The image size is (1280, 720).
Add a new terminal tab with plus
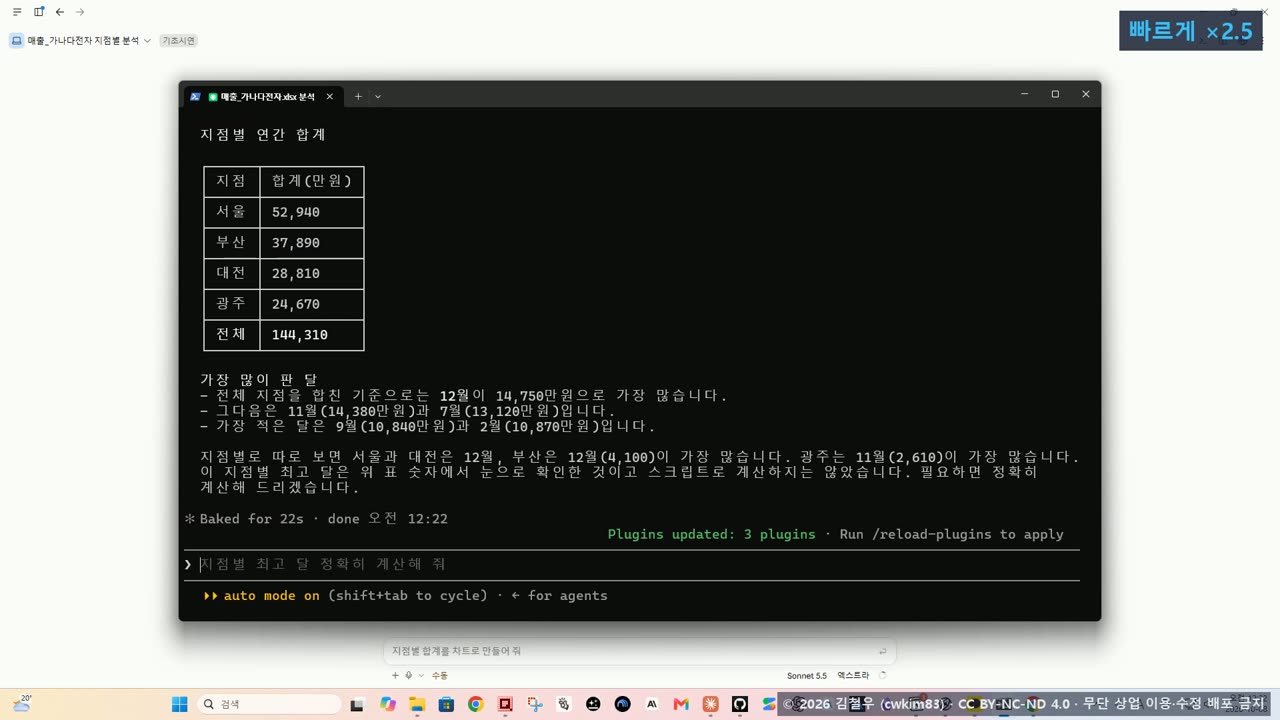(358, 97)
